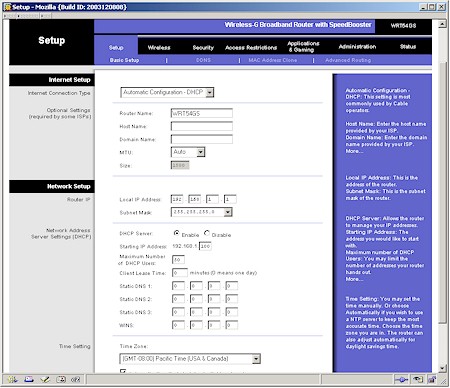Click the last Local IP Address octet field
This screenshot has height=388, width=450.
(230, 199)
